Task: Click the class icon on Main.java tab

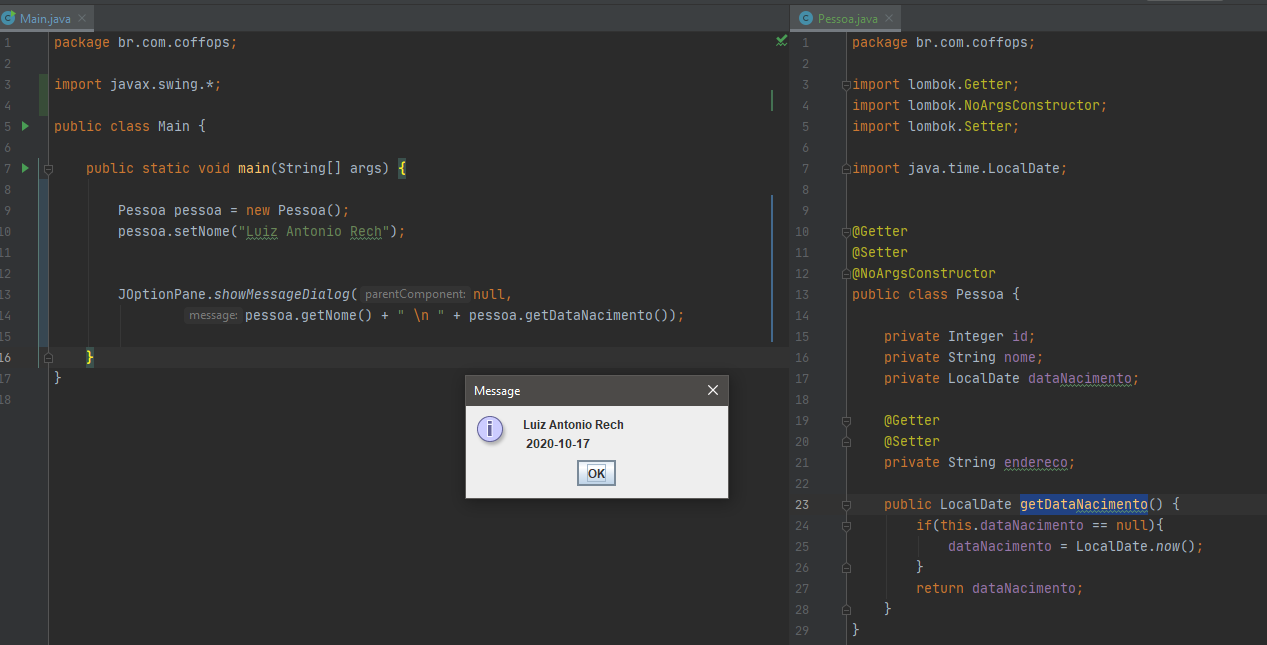Action: (9, 17)
